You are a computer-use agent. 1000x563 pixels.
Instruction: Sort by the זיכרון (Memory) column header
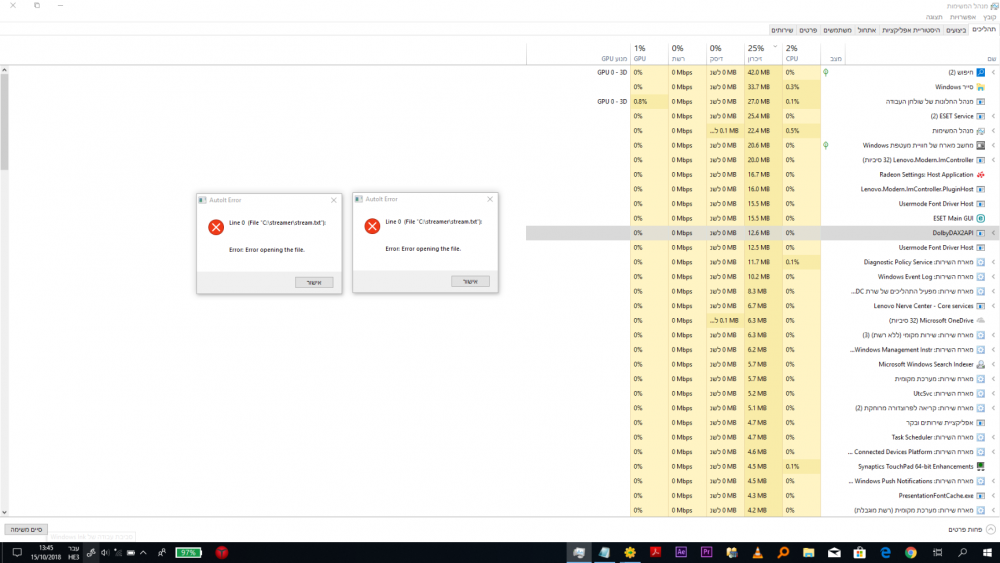(x=763, y=54)
